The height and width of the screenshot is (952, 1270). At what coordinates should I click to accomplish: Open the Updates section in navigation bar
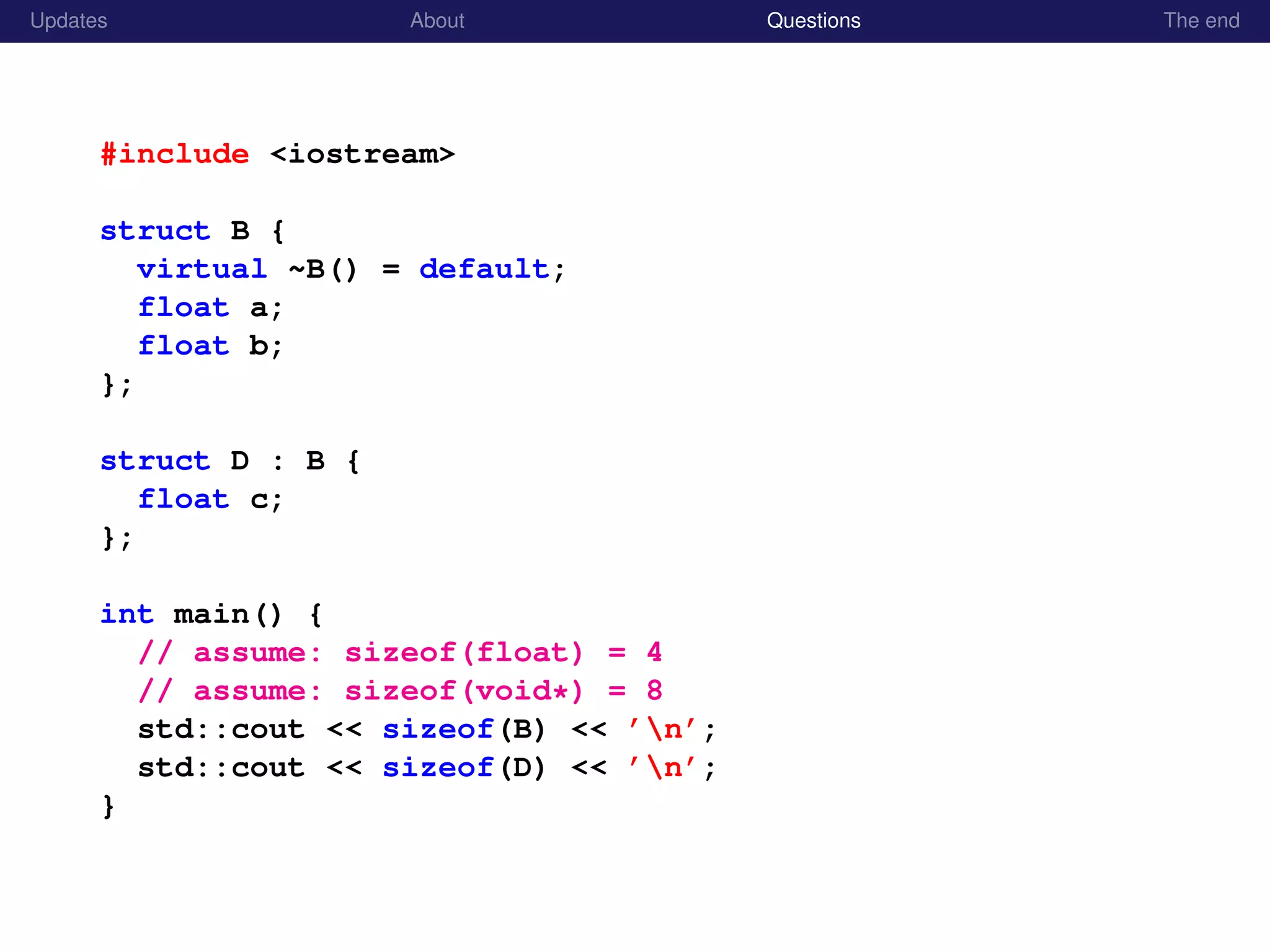(69, 20)
